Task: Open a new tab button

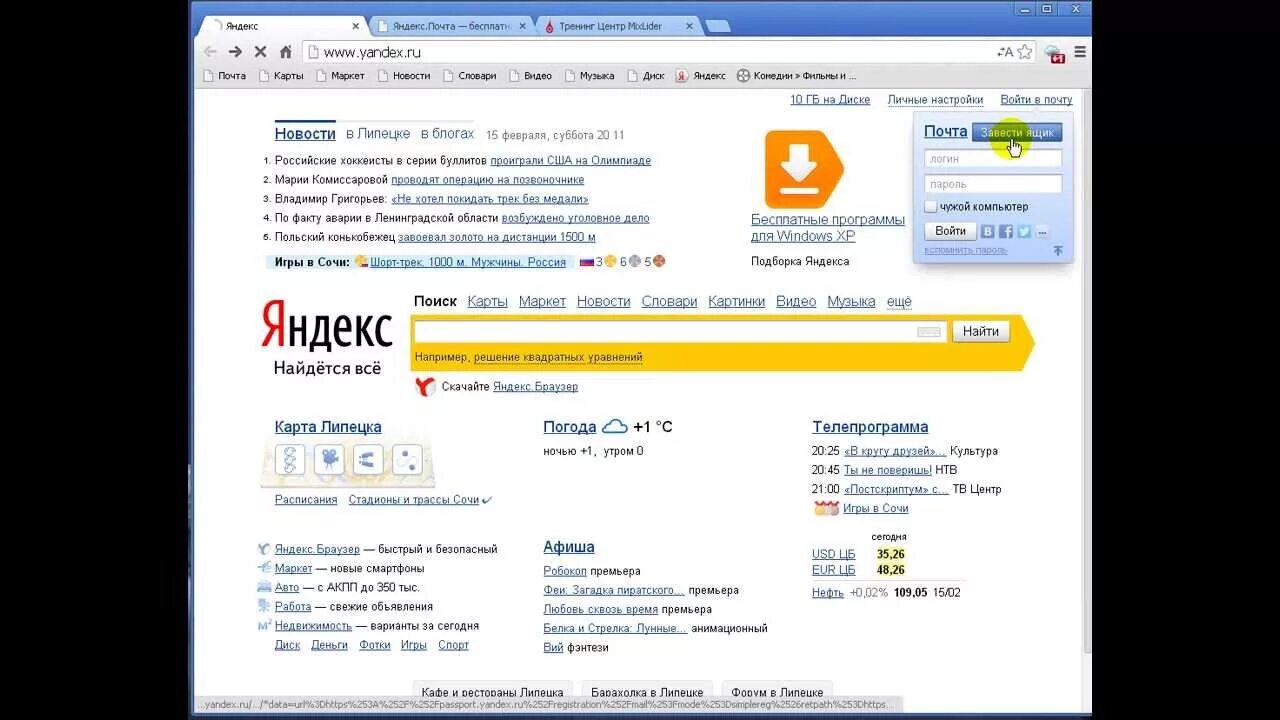Action: [717, 26]
